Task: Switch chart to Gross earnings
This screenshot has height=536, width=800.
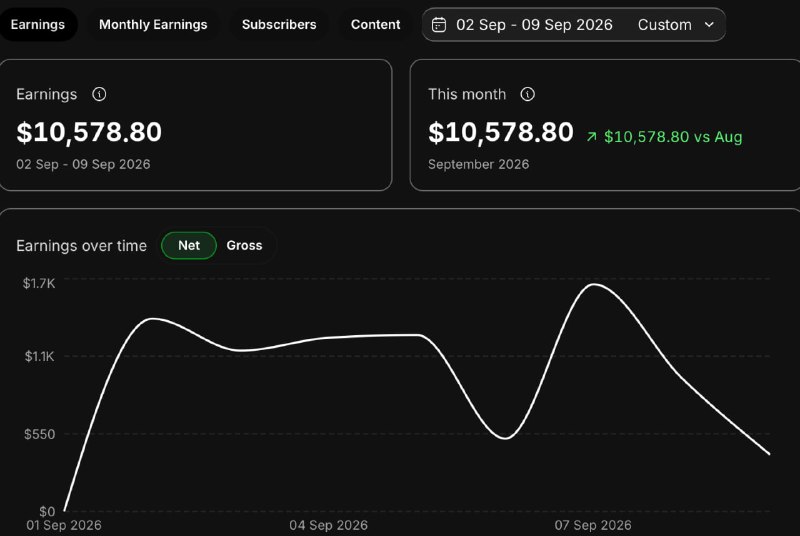Action: pos(244,245)
